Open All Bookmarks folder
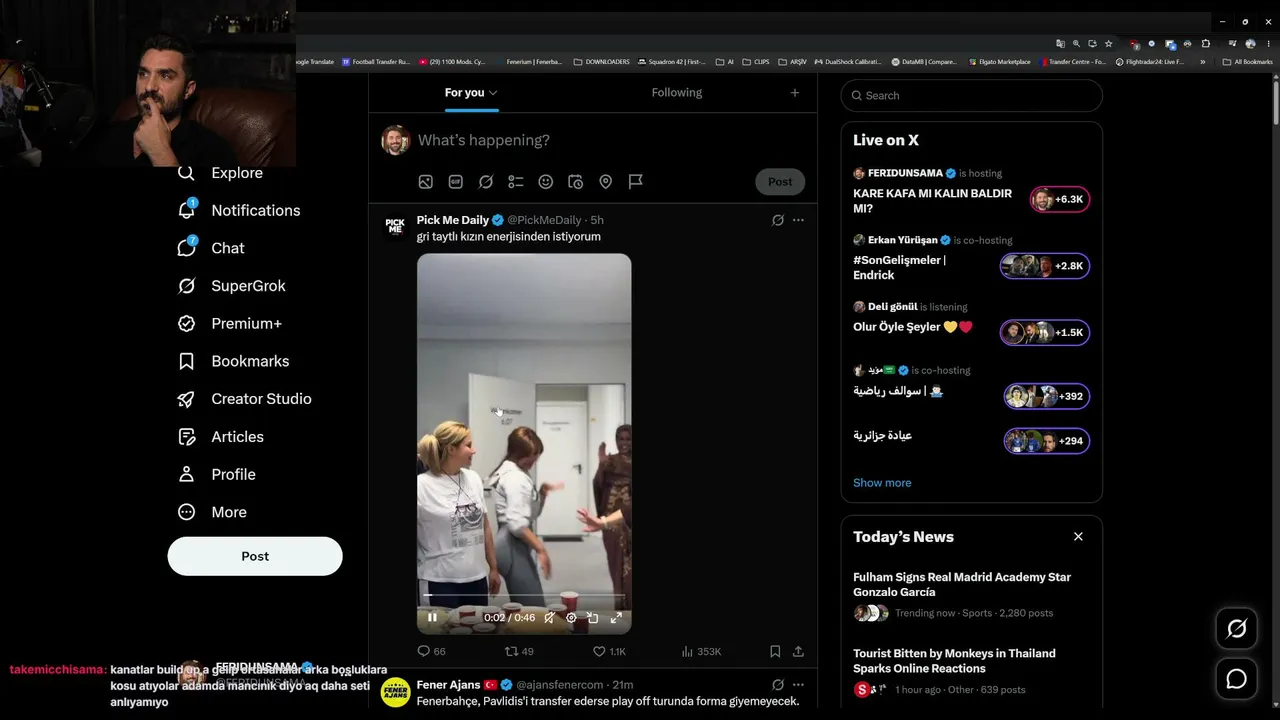Image resolution: width=1280 pixels, height=720 pixels. [x=1247, y=62]
